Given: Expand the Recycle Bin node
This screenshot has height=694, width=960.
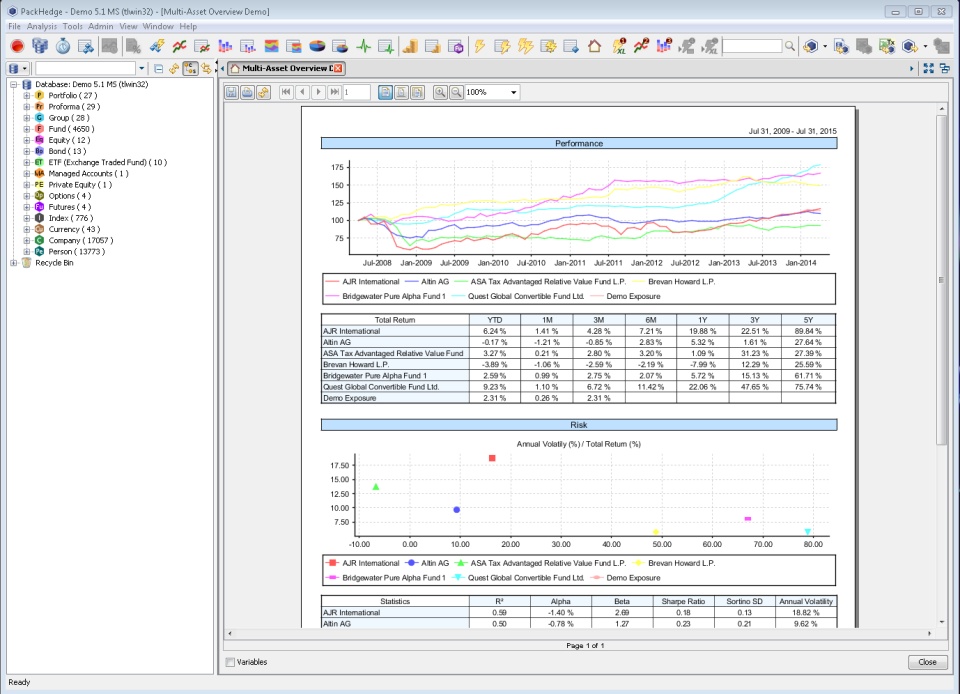Looking at the screenshot, I should click(13, 263).
